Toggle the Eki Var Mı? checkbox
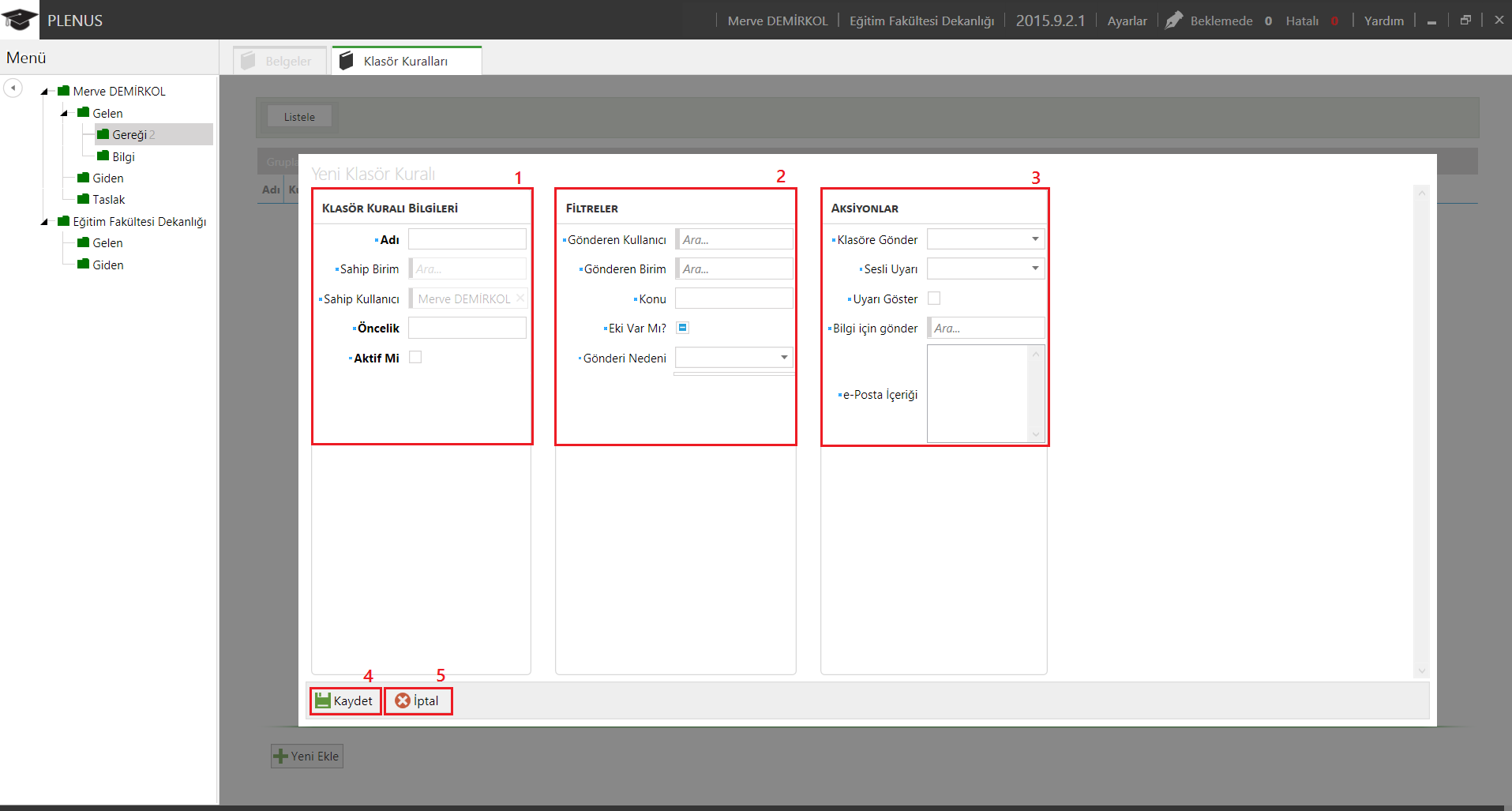Viewport: 1512px width, 811px height. pos(683,328)
